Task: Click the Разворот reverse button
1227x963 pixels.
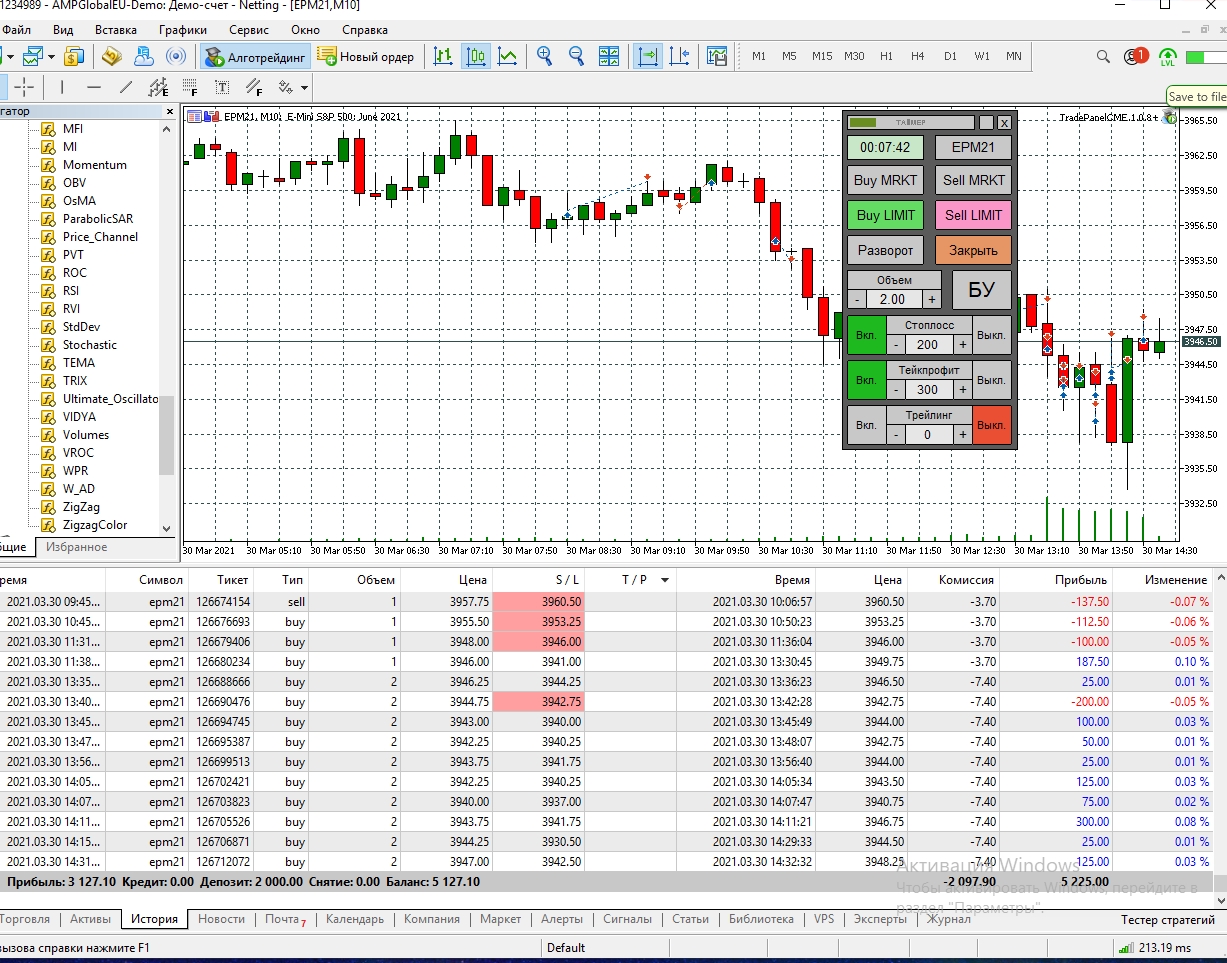Action: tap(885, 250)
